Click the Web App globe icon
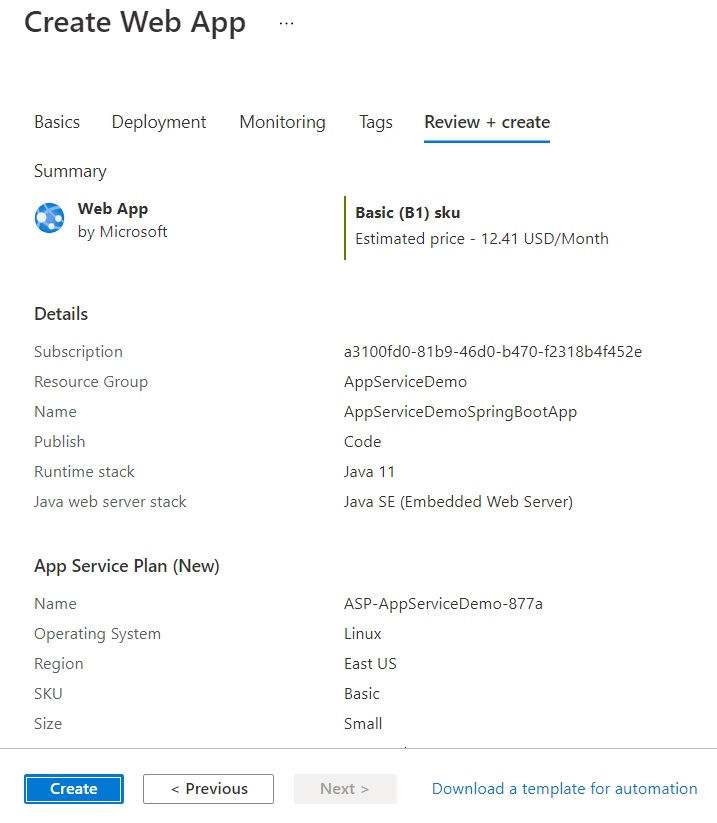Viewport: 717px width, 823px height. (x=49, y=218)
